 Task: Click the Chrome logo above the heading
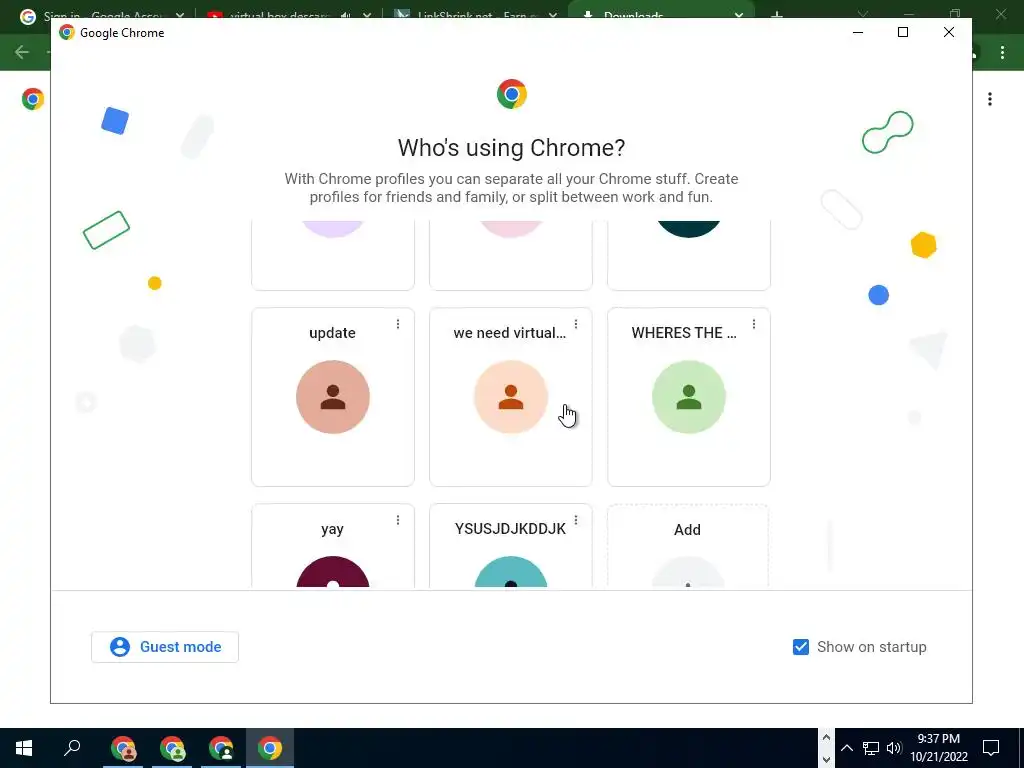[511, 94]
